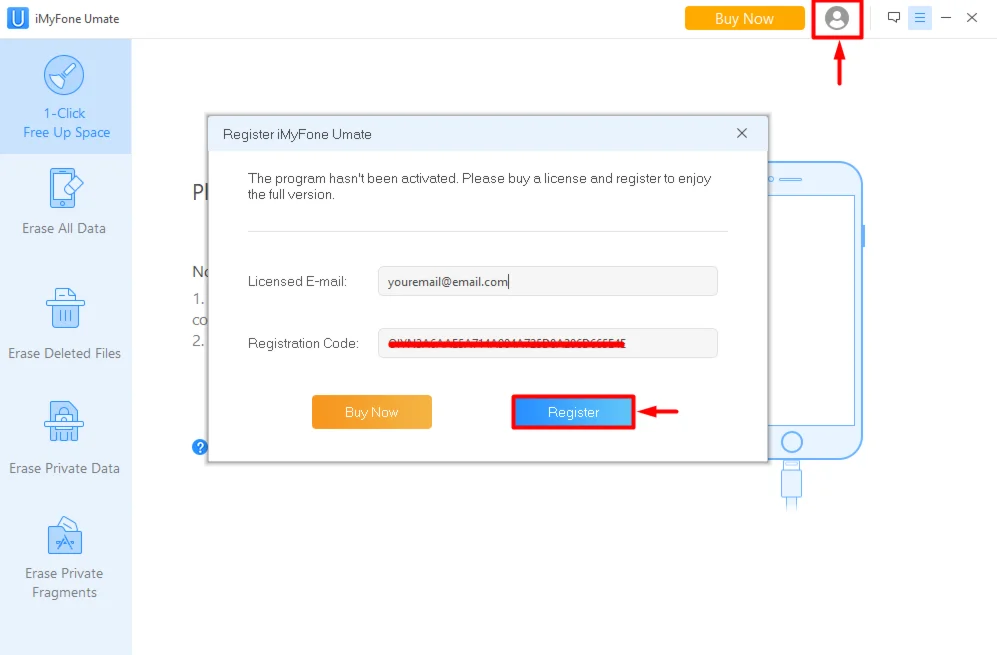This screenshot has height=655, width=997.
Task: Focus the Licensed E-mail field
Action: click(547, 281)
